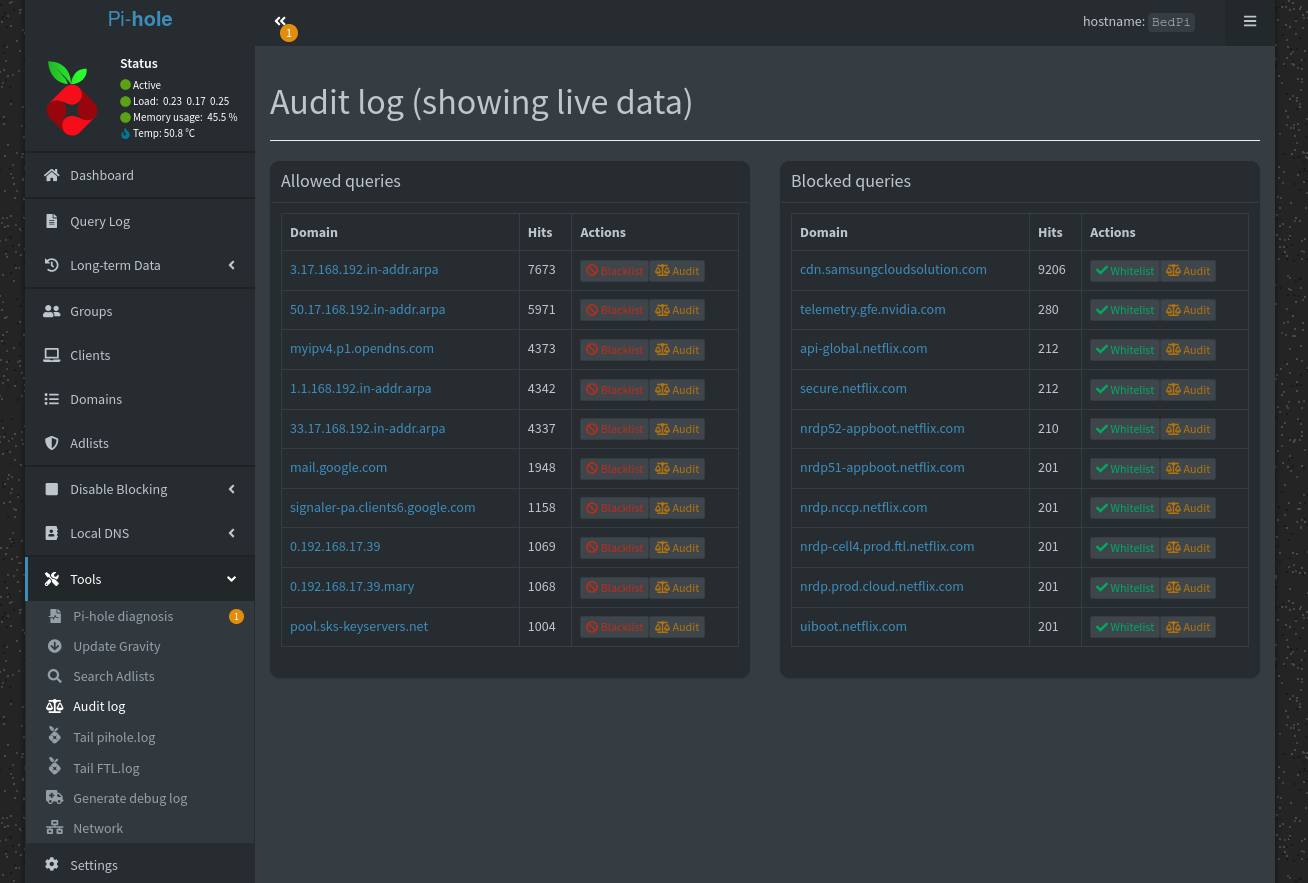Viewport: 1308px width, 883px height.
Task: Click the Update Gravity download icon
Action: pyautogui.click(x=55, y=646)
